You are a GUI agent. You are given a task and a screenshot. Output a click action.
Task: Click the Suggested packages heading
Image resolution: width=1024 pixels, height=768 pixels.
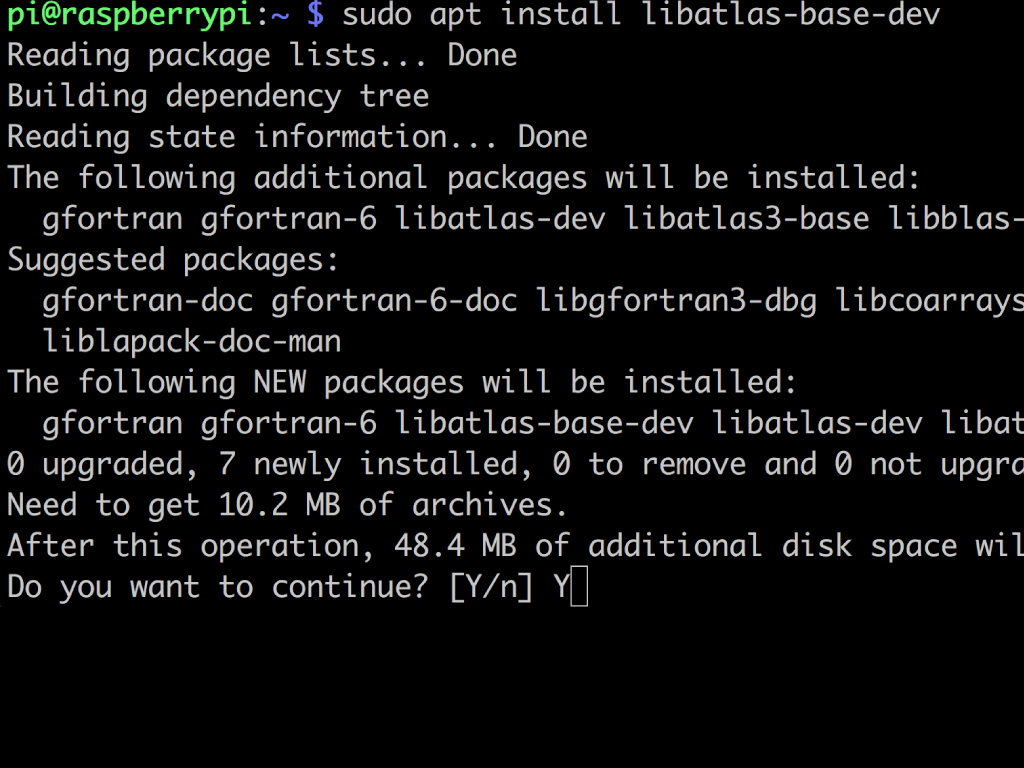tap(173, 260)
